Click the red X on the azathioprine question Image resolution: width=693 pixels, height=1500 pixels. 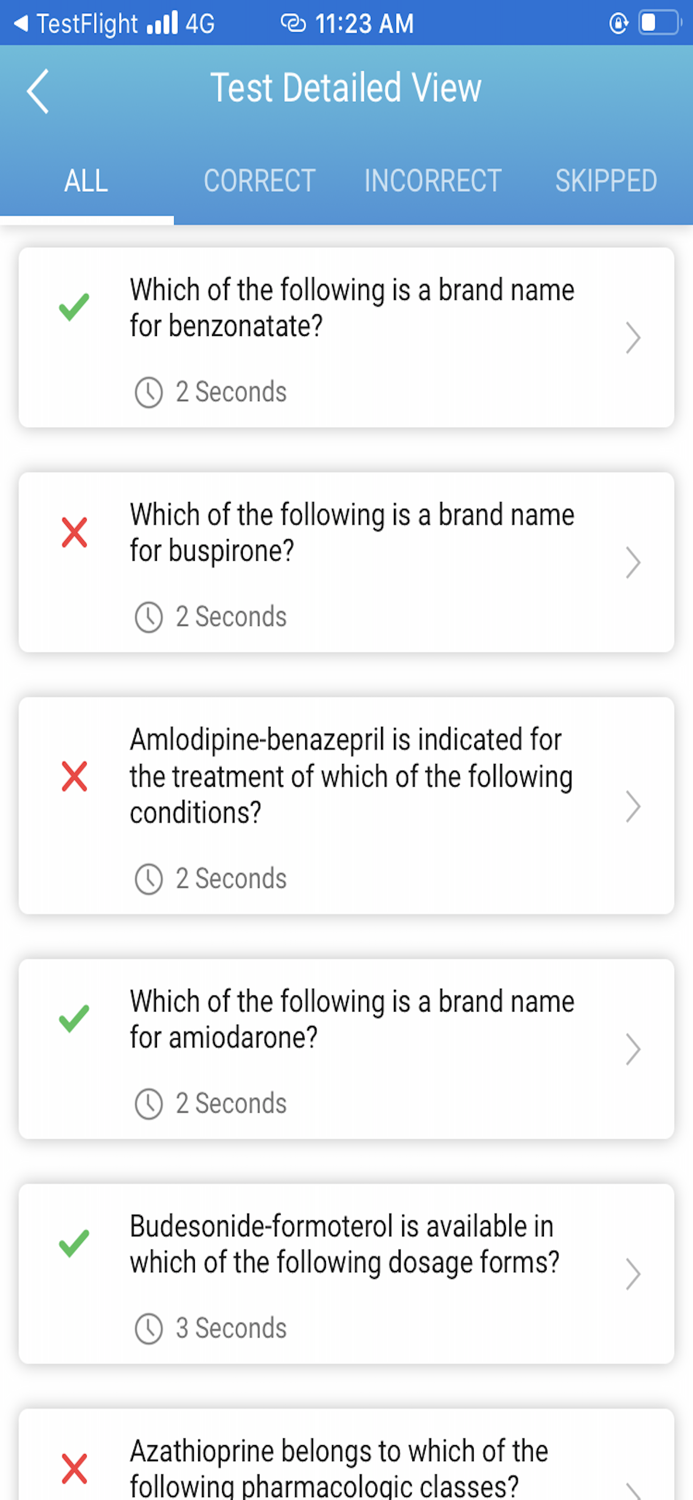coord(73,1468)
